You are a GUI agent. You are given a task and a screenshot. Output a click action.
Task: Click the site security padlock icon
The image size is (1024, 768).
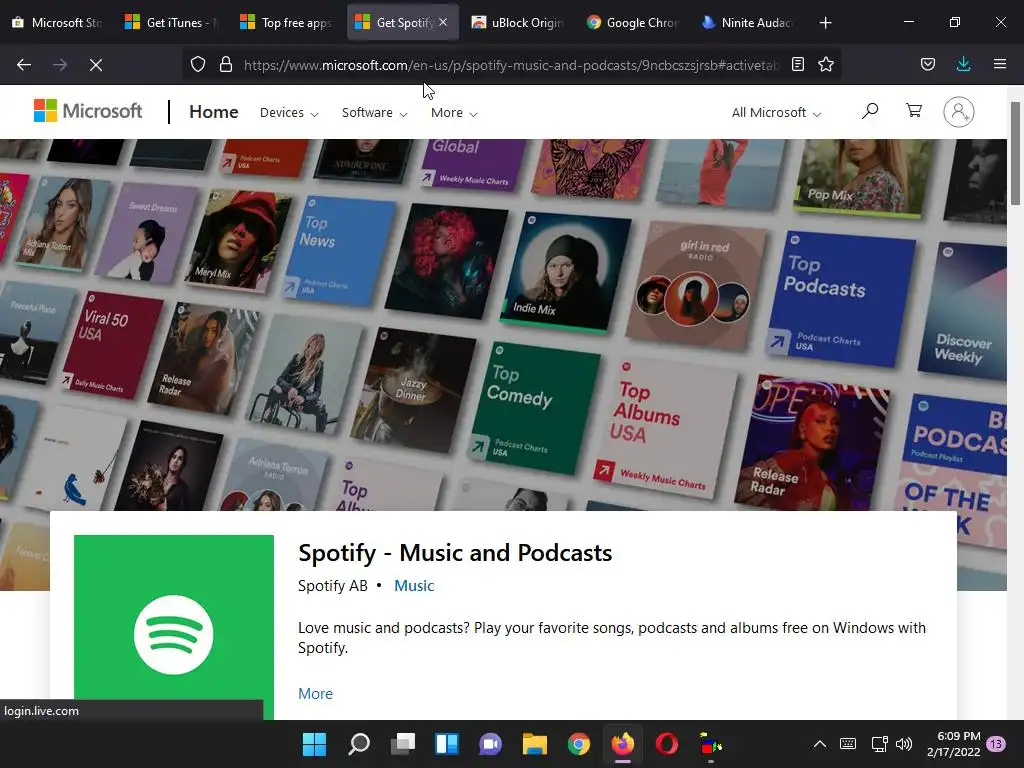(x=226, y=64)
